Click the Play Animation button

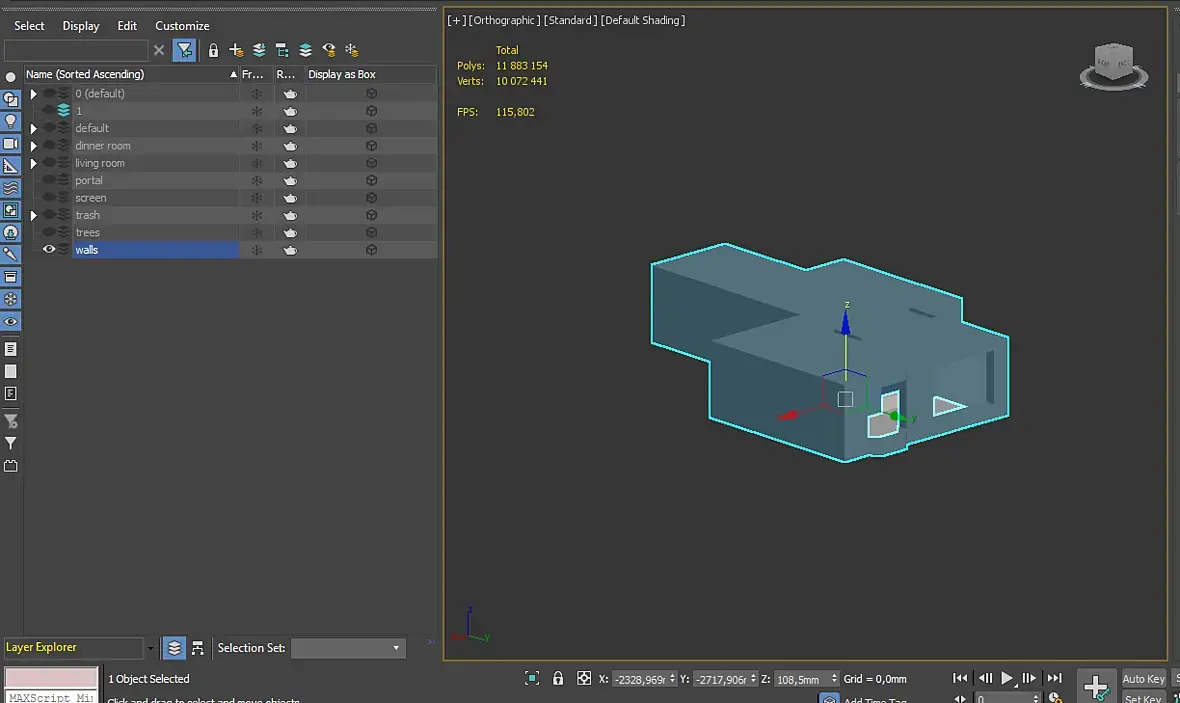pos(1007,678)
